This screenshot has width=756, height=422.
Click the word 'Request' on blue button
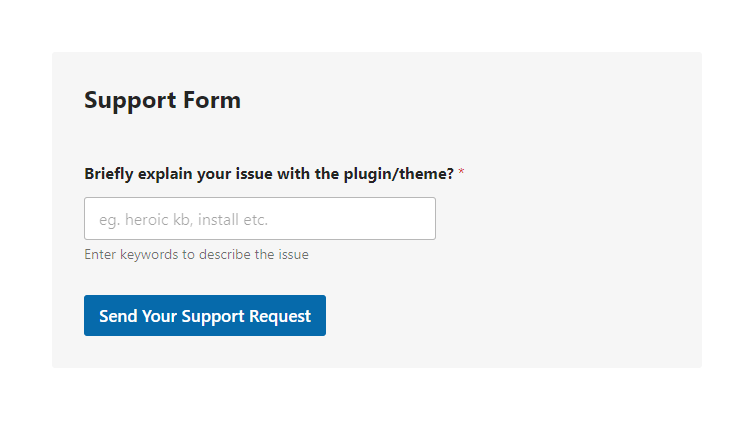click(x=280, y=316)
